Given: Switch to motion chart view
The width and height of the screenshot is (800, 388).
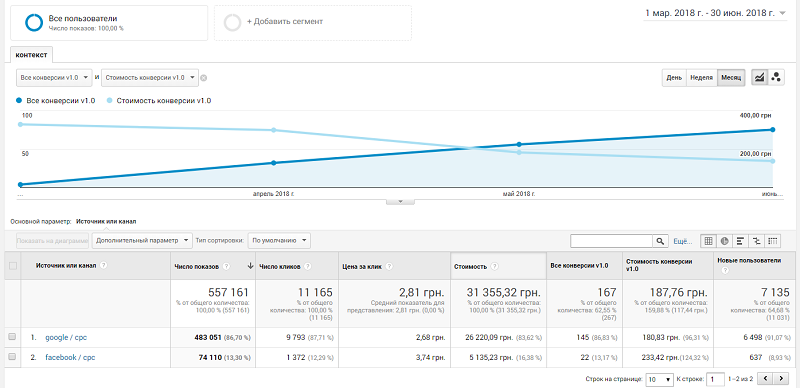Looking at the screenshot, I should click(x=776, y=78).
